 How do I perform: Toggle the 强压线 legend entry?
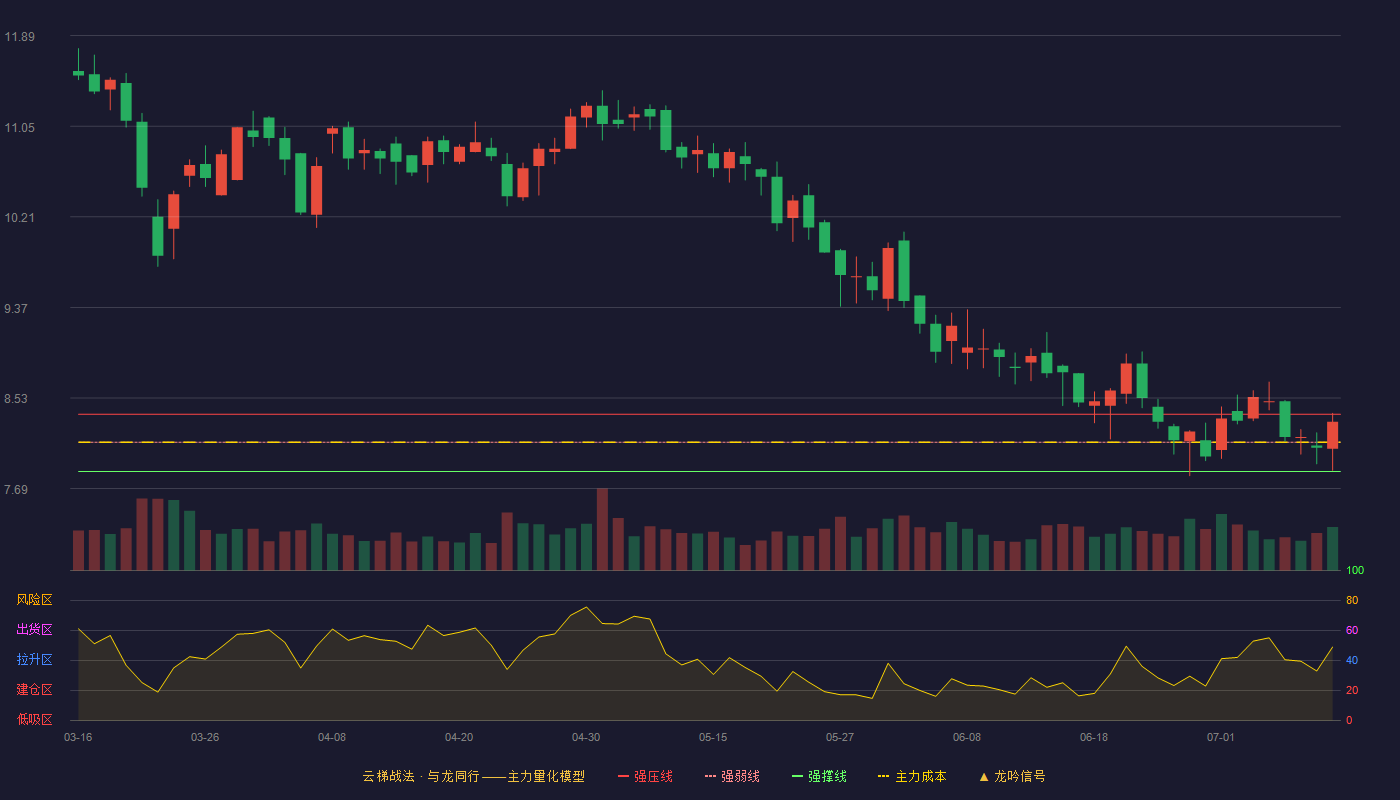645,776
